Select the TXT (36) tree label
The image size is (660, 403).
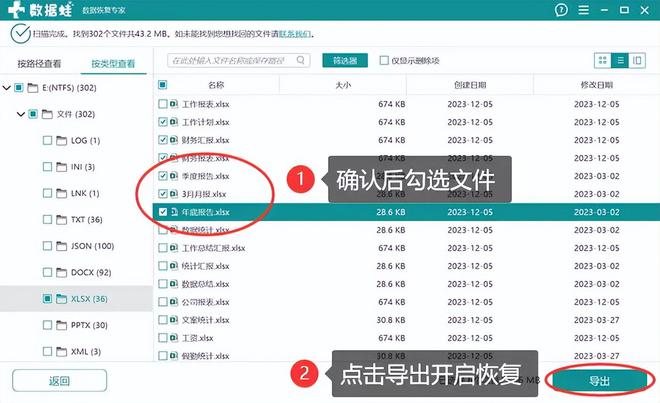(87, 220)
